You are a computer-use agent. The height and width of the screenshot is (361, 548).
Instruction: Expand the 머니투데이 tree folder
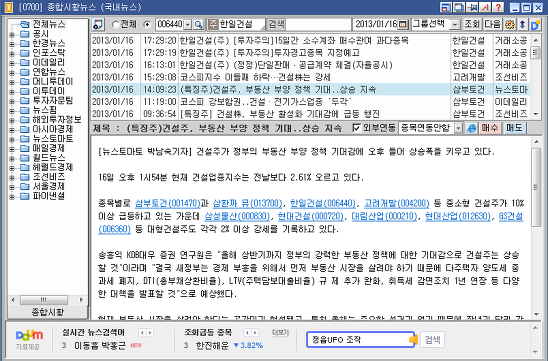(12, 82)
